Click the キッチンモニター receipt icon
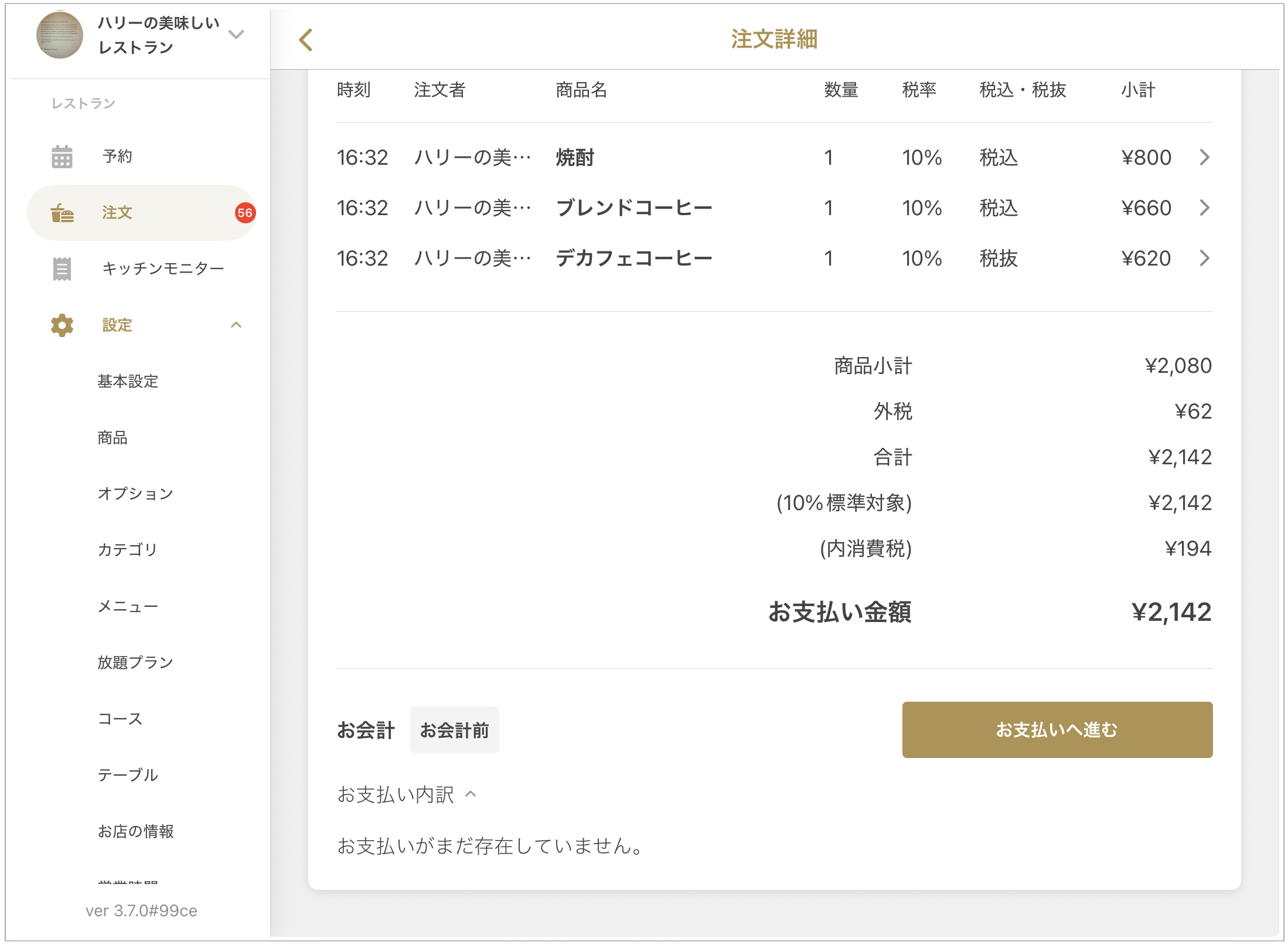The image size is (1288, 945). pyautogui.click(x=62, y=269)
